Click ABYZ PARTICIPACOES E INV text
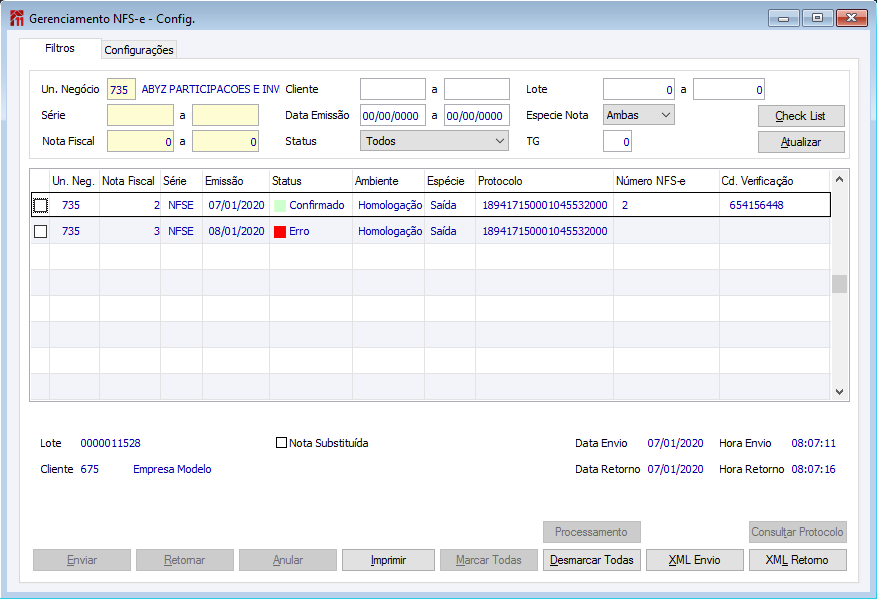877x599 pixels. pyautogui.click(x=210, y=89)
